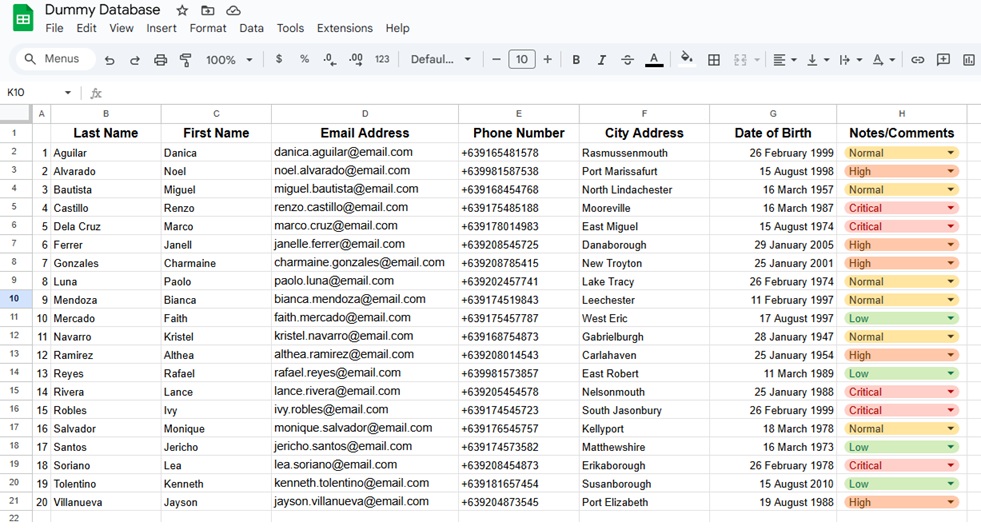The image size is (981, 530).
Task: Toggle italic formatting
Action: point(601,60)
